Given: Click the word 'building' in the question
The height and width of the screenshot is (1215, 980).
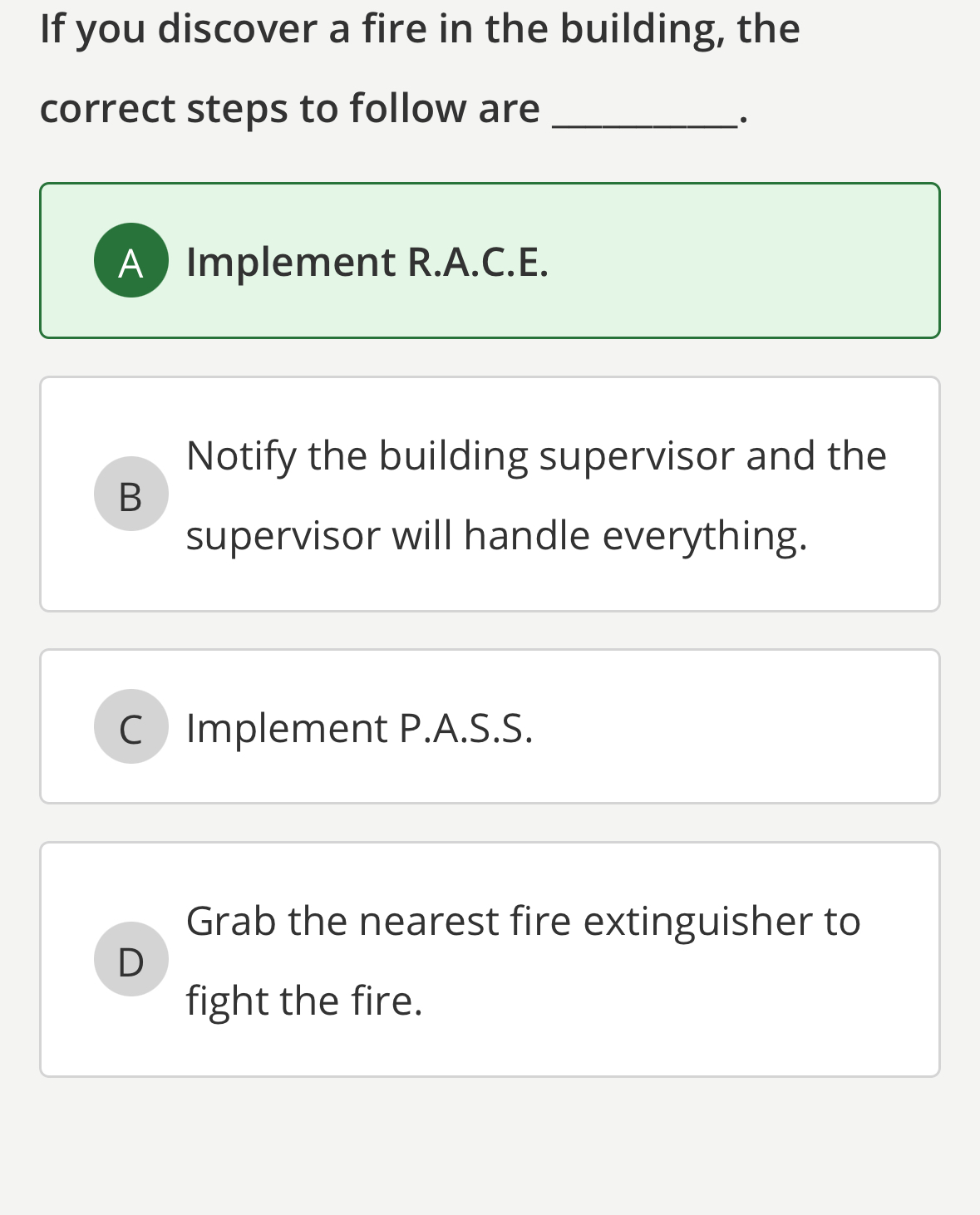Looking at the screenshot, I should coord(640,27).
